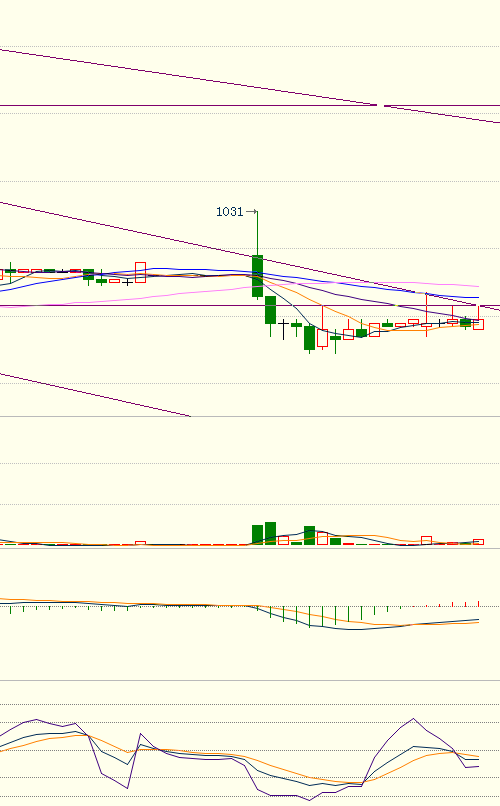This screenshot has width=500, height=806.
Task: Click the end of the lowest descending purple trendline
Action: point(189,415)
